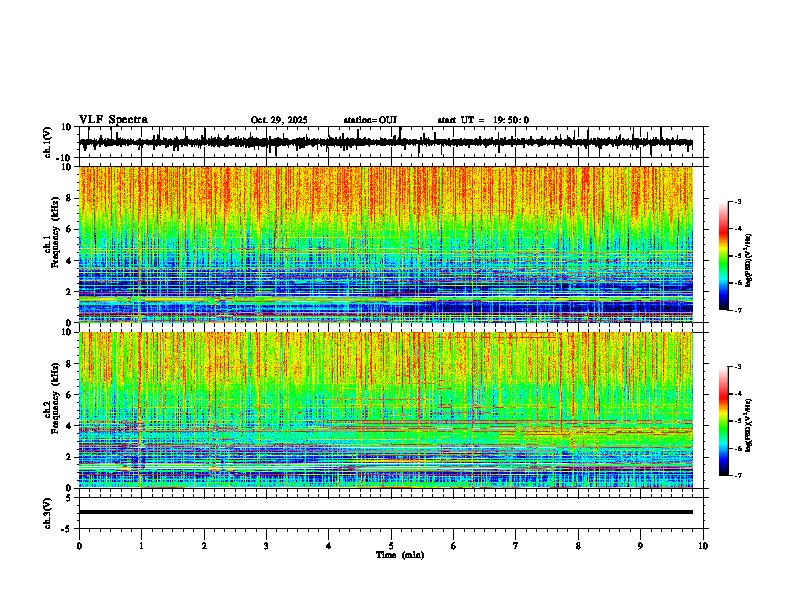Click time axis tick label "0"

79,546
